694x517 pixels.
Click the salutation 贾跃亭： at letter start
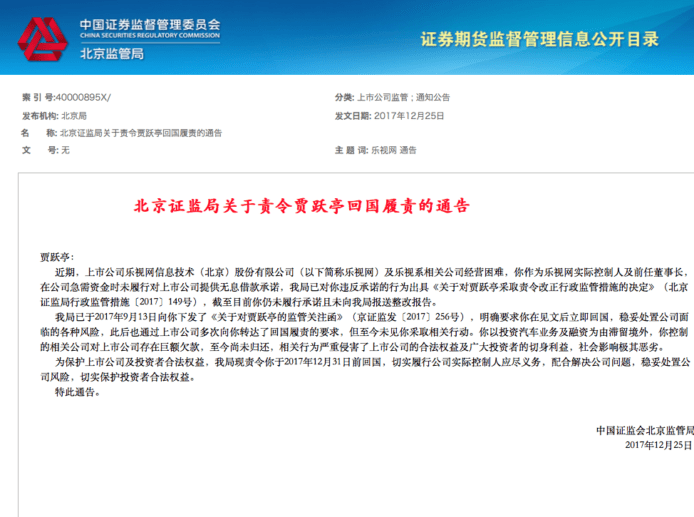(x=57, y=257)
